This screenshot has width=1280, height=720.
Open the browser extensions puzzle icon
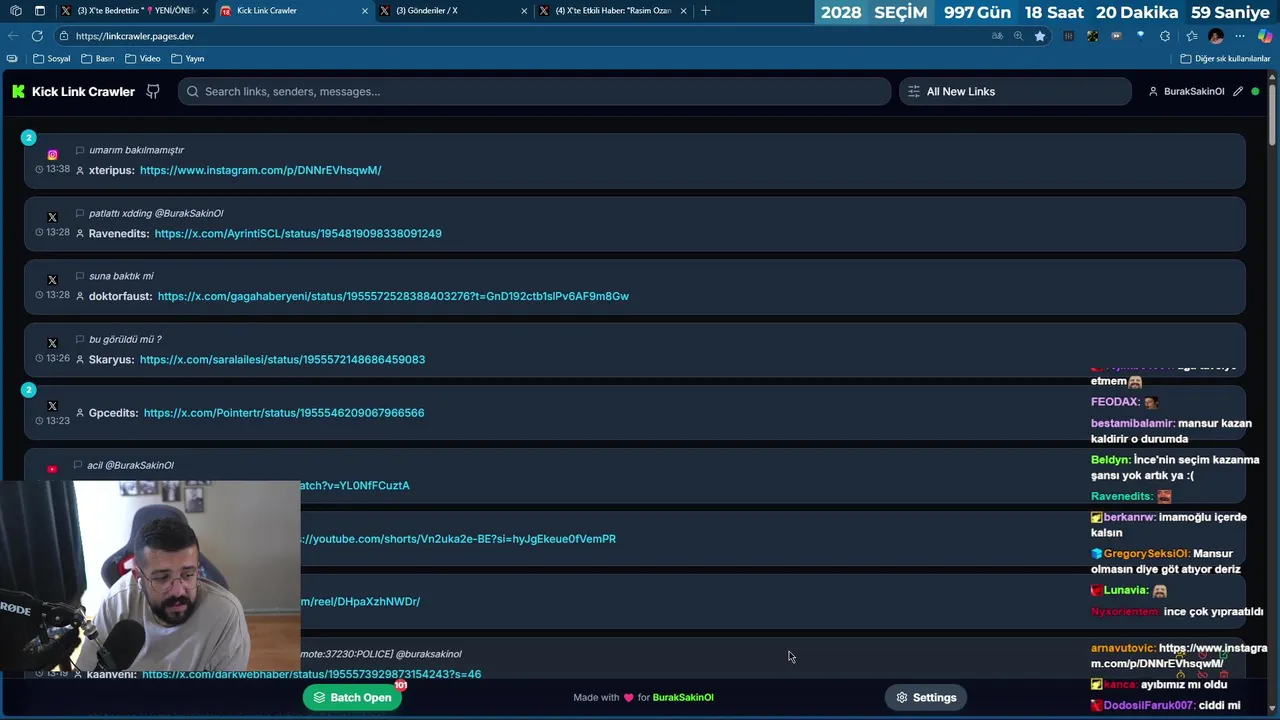(x=1165, y=36)
